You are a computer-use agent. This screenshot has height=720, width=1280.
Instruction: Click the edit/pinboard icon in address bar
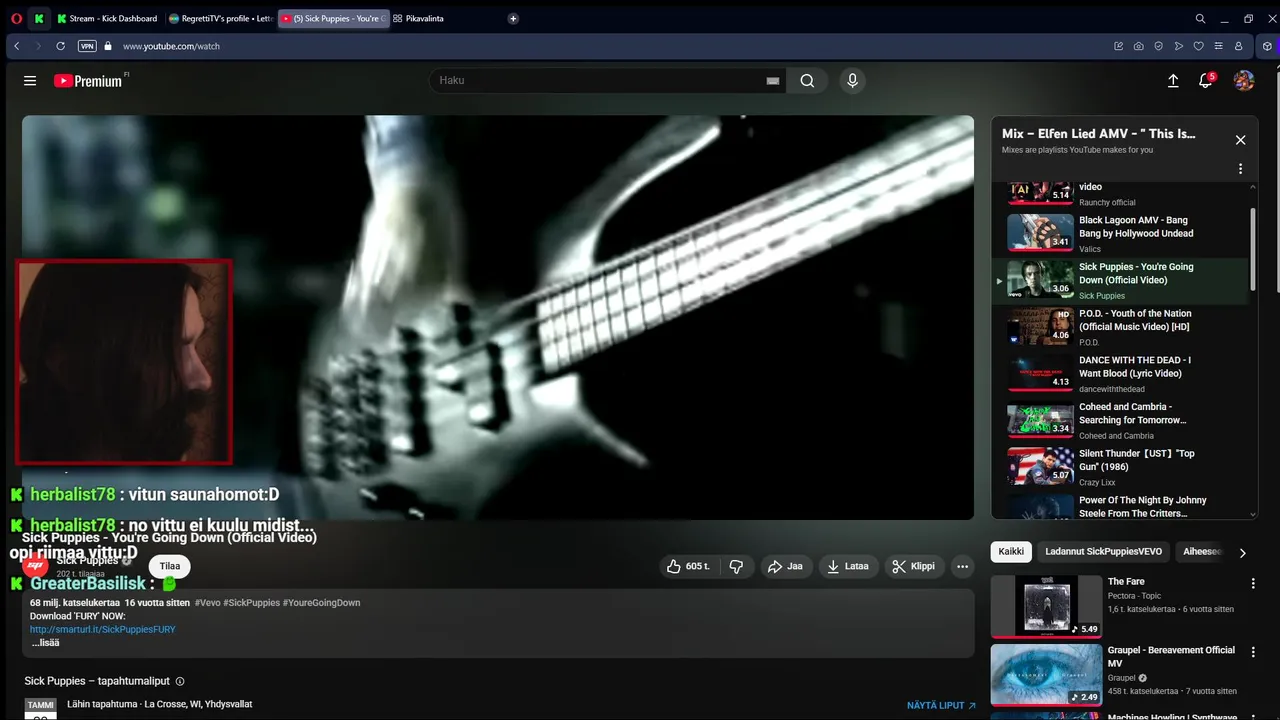(x=1118, y=46)
